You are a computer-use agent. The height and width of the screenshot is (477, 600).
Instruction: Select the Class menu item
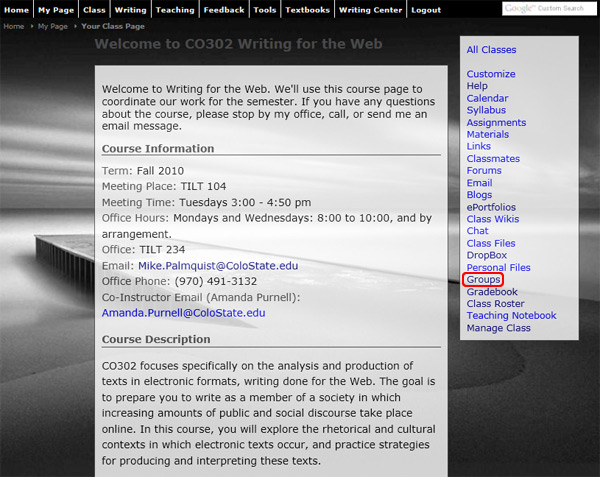click(94, 10)
